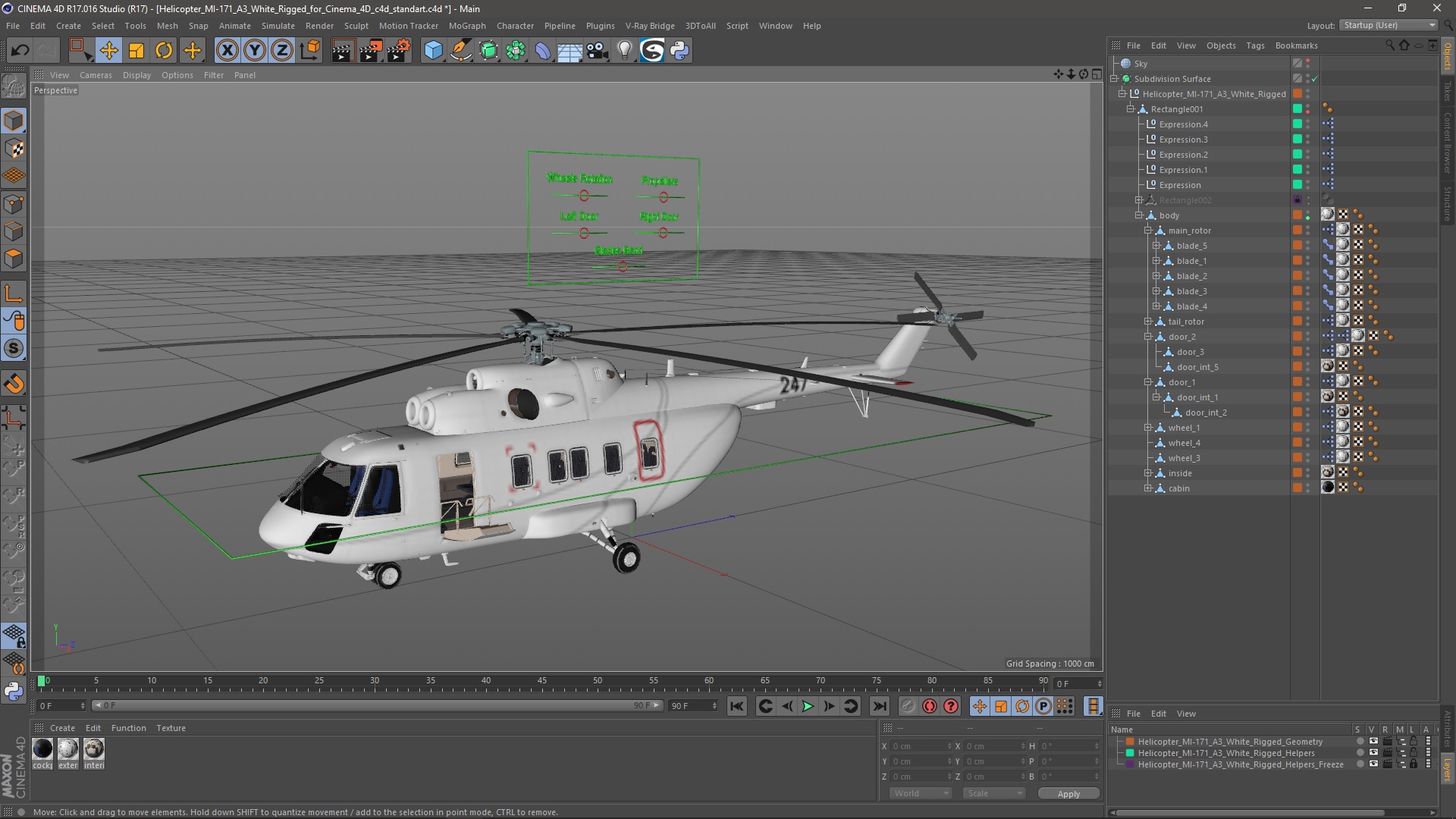1456x819 pixels.
Task: Click the X position input field
Action: (921, 746)
